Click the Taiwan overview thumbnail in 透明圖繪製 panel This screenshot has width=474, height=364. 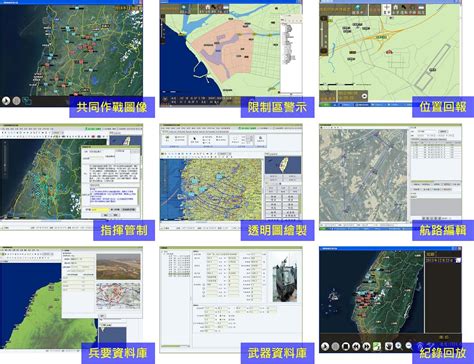tap(283, 165)
